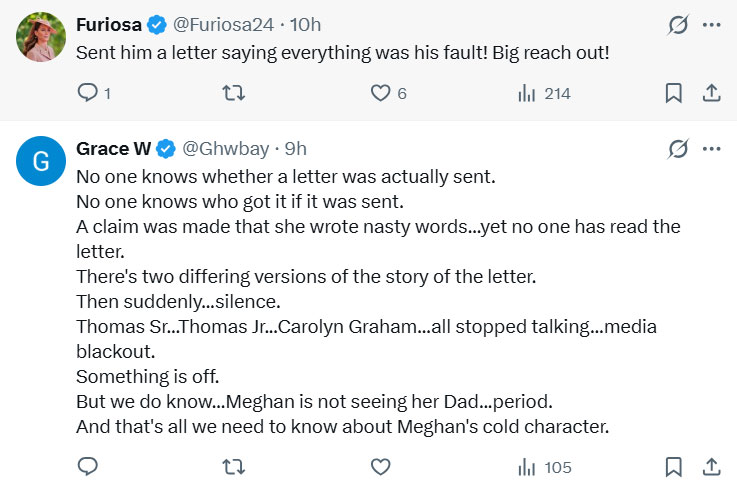Open Grace W's avatar
This screenshot has height=487, width=737.
click(41, 163)
